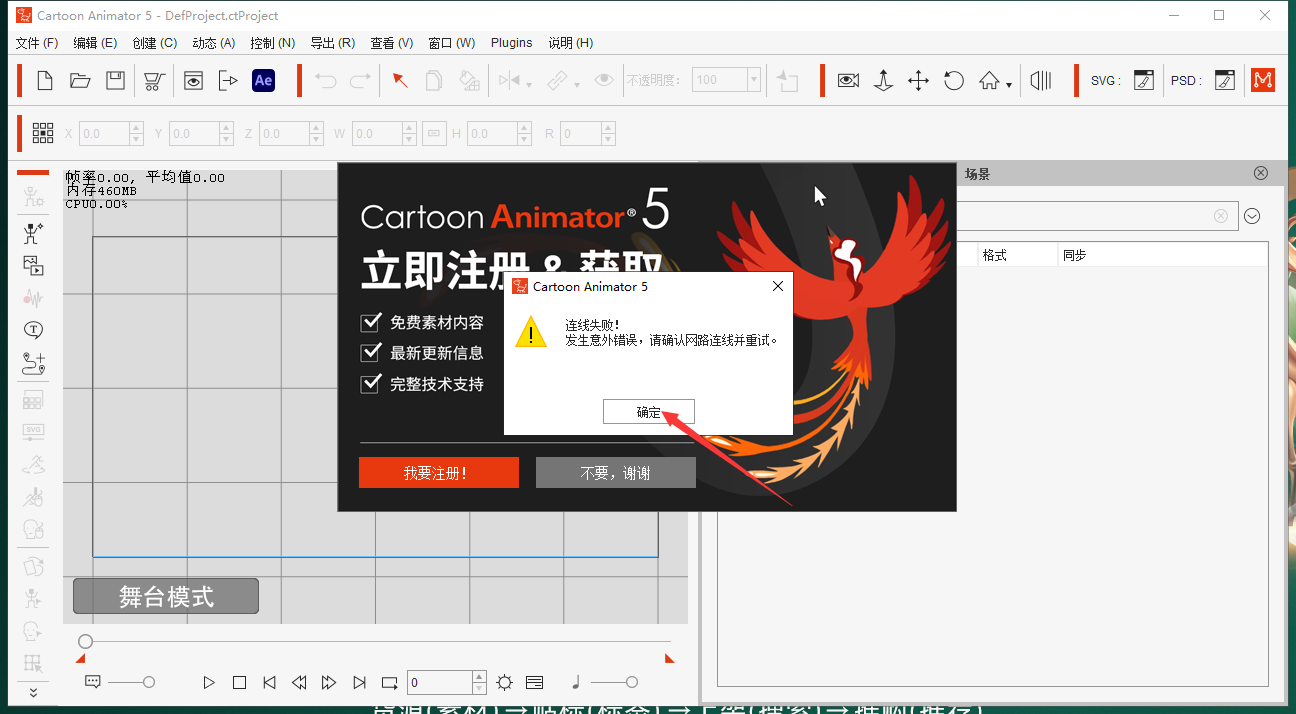Click the text bubble tool in left sidebar
Screen dimensions: 1296x714
(33, 329)
